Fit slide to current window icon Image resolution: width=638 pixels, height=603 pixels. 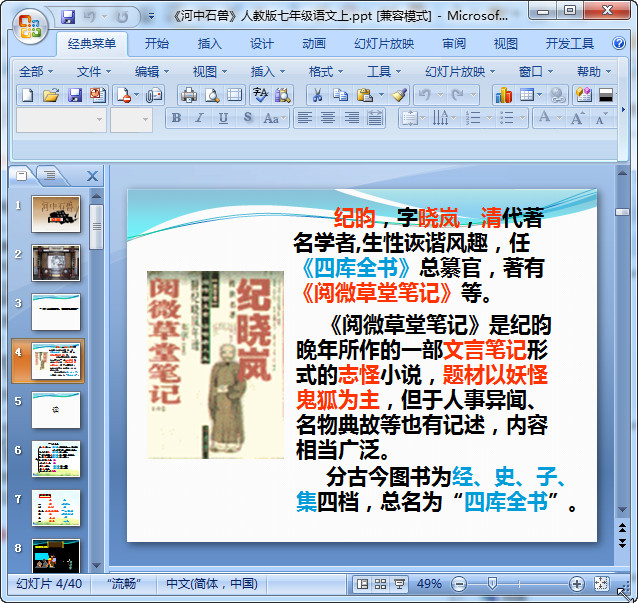point(601,584)
